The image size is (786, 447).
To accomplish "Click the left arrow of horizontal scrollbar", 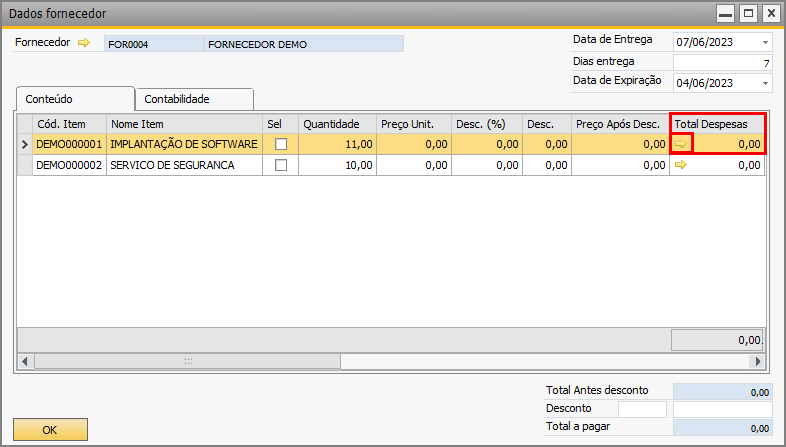I will 25,361.
